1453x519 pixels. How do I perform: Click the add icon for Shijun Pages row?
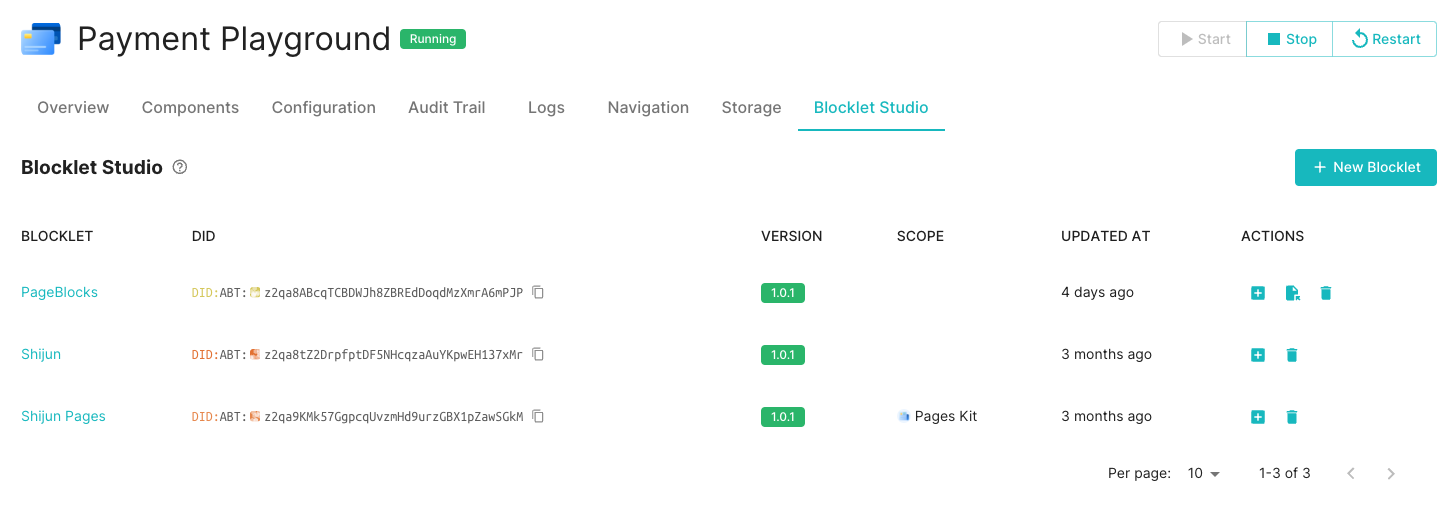(1258, 417)
